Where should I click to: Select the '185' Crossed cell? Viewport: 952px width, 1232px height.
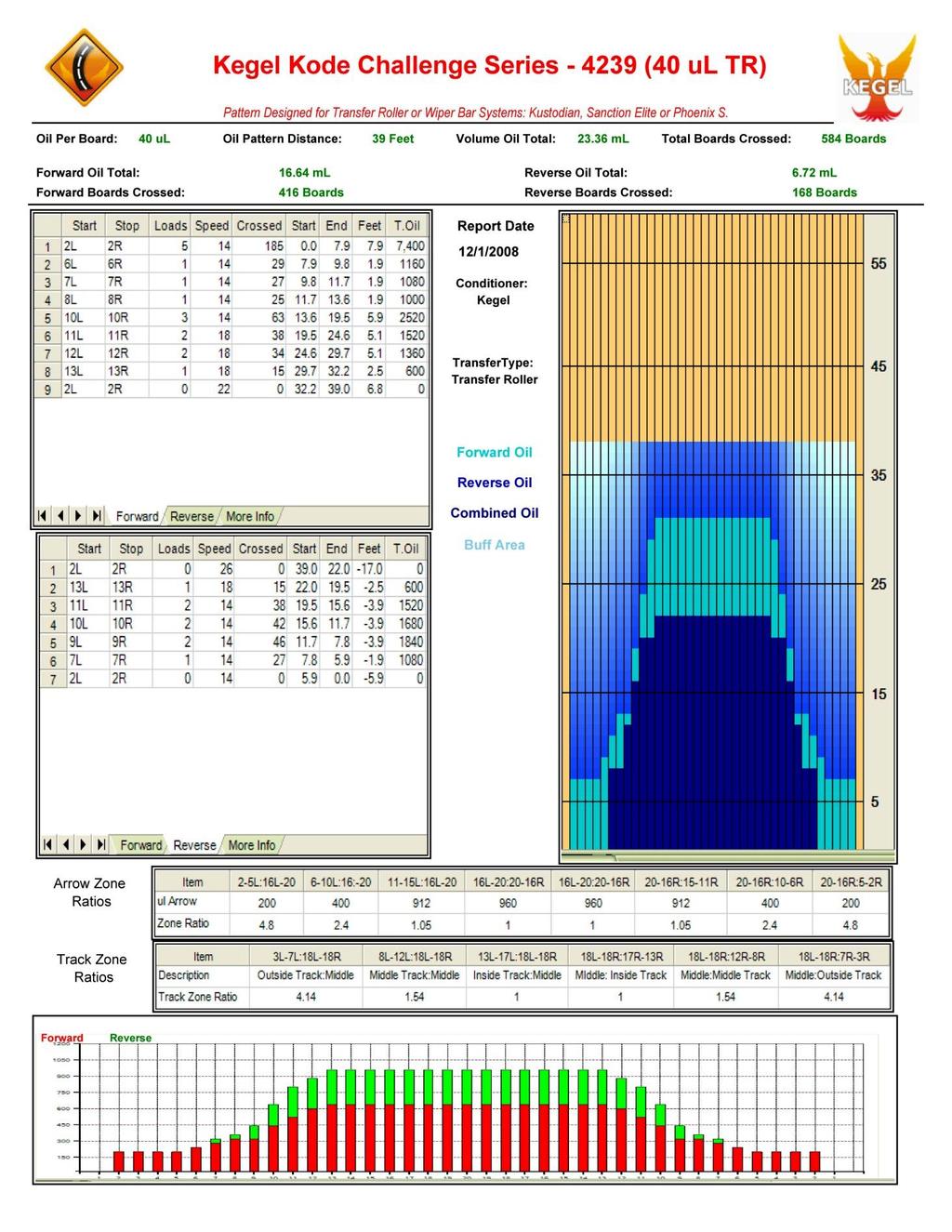coord(259,246)
